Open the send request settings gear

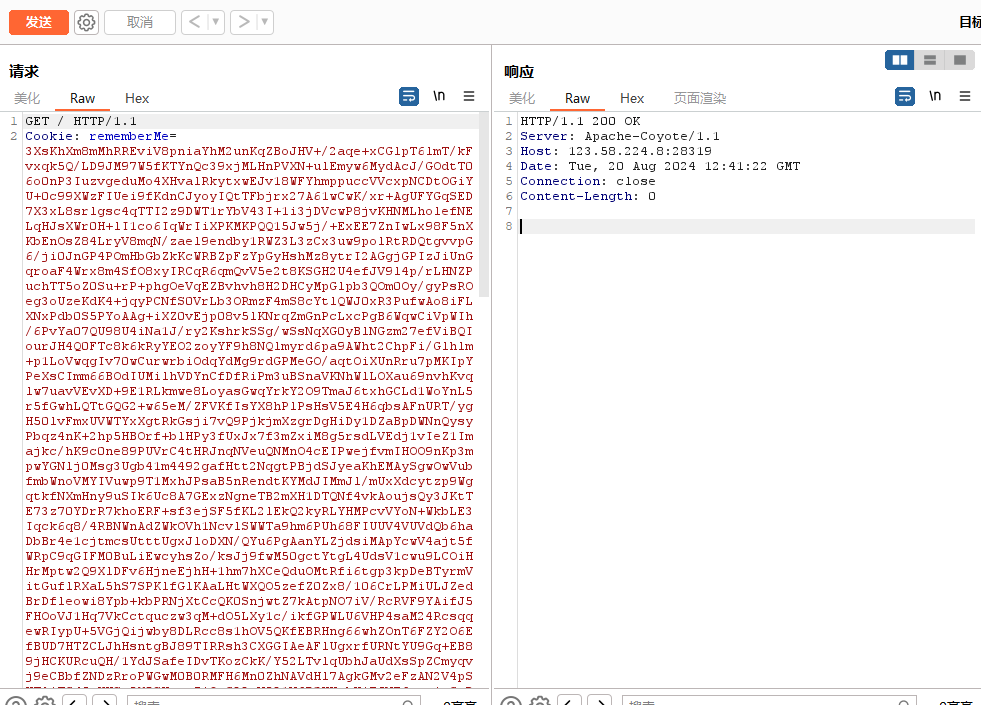click(87, 22)
